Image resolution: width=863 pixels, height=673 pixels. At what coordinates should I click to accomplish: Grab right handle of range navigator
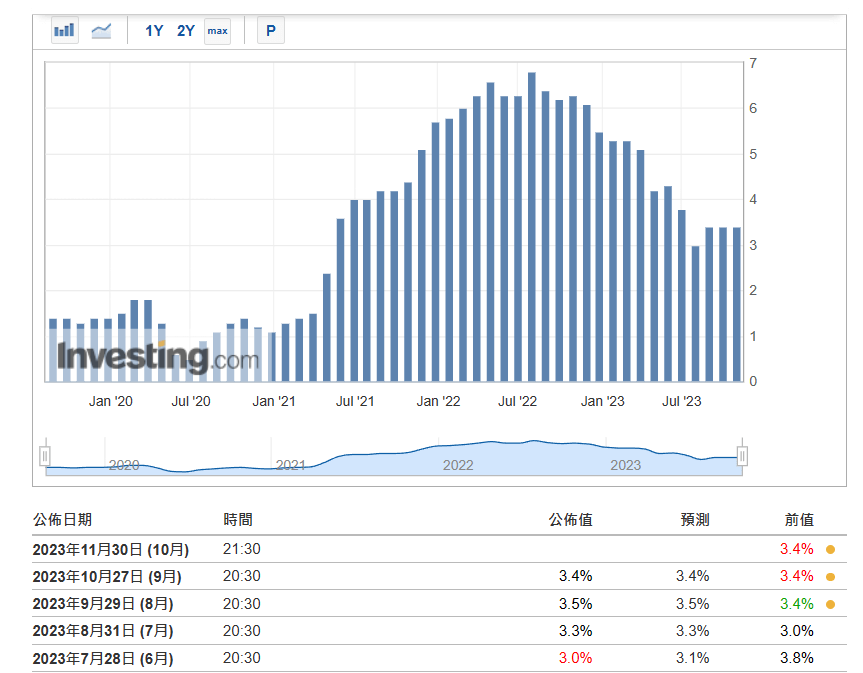[742, 456]
